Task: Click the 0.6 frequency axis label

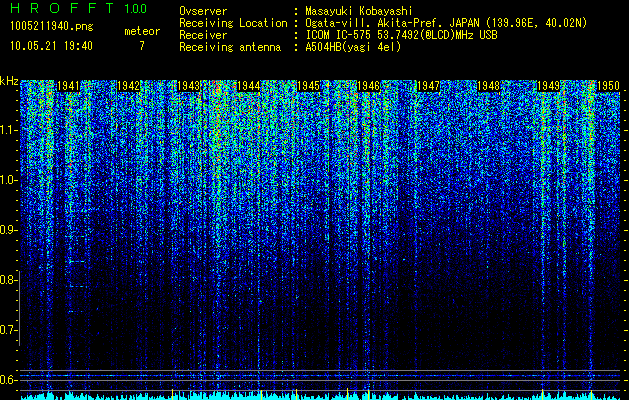Action: (x=8, y=380)
